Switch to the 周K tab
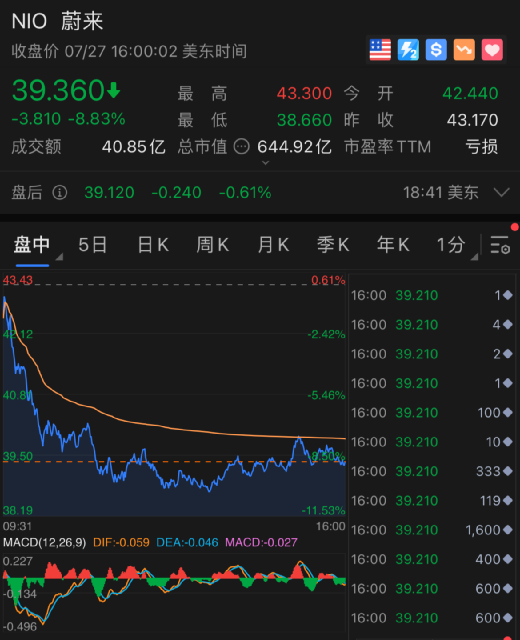Image resolution: width=520 pixels, height=640 pixels. [213, 245]
